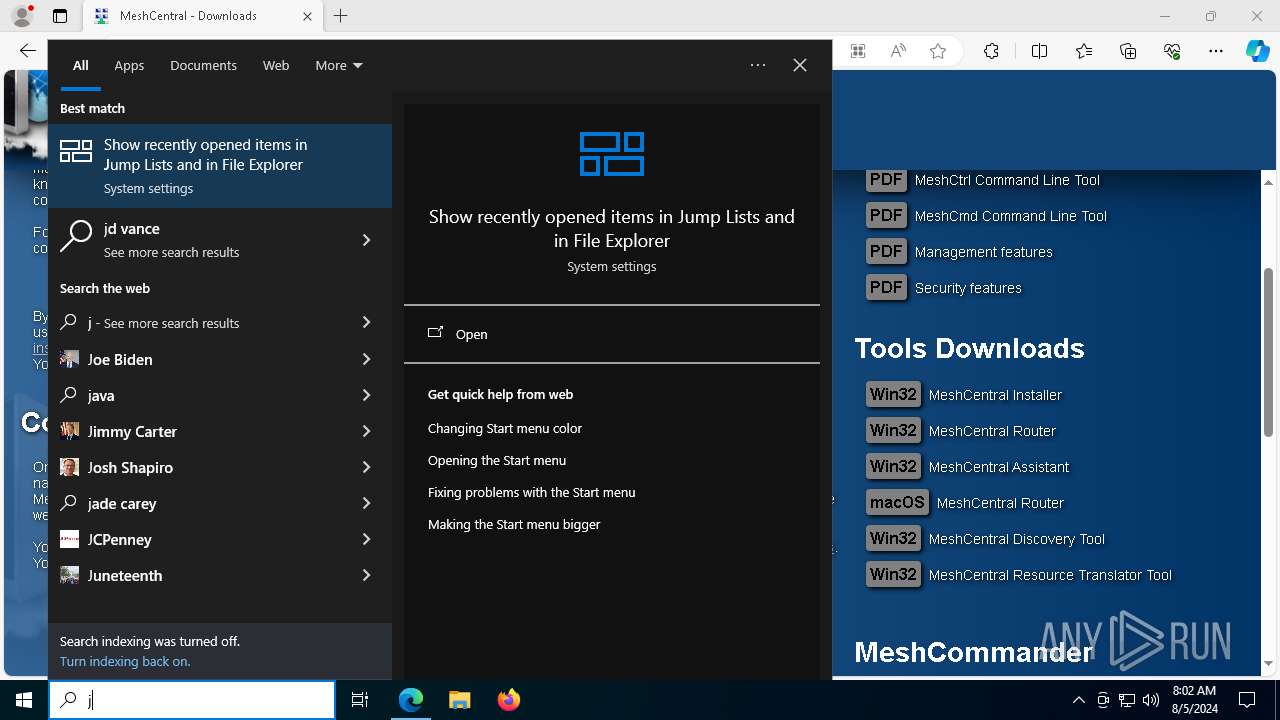This screenshot has width=1280, height=720.
Task: Click the taskbar clock showing 8:02 AM
Action: click(1194, 700)
